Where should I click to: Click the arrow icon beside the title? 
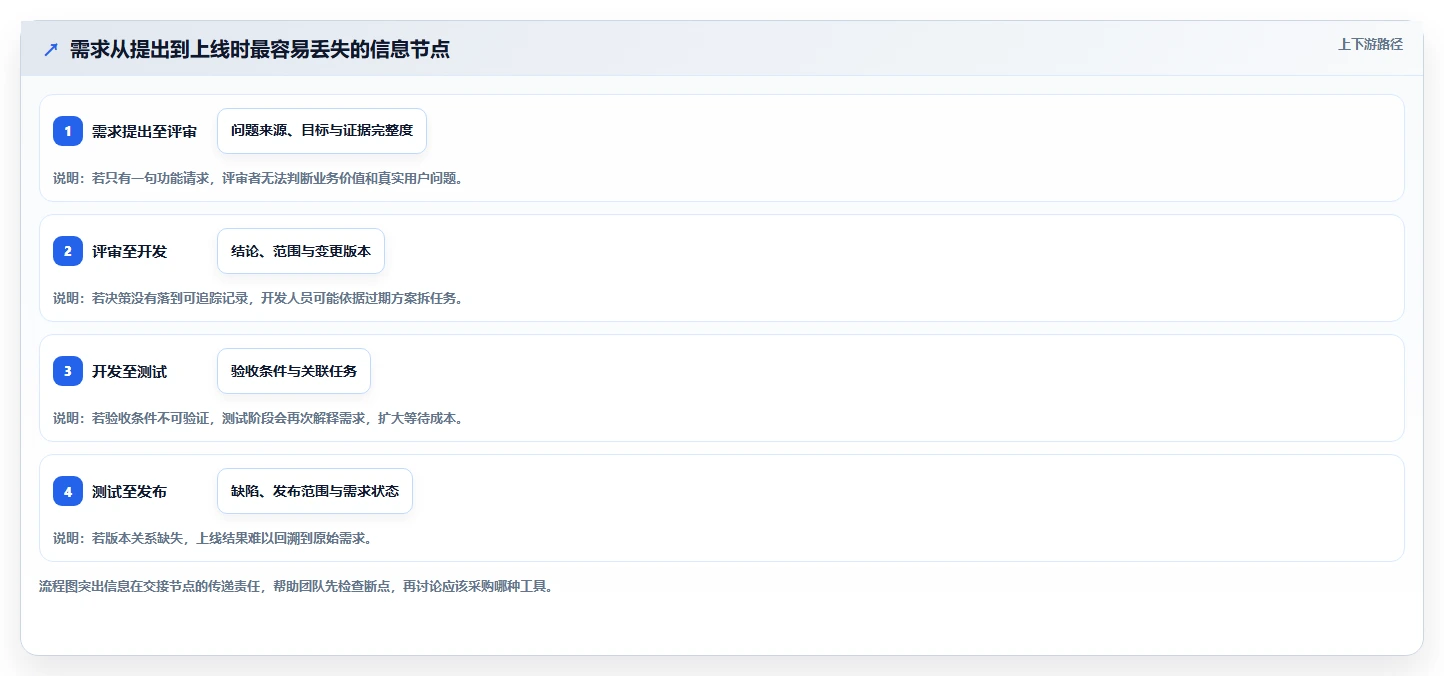coord(51,49)
